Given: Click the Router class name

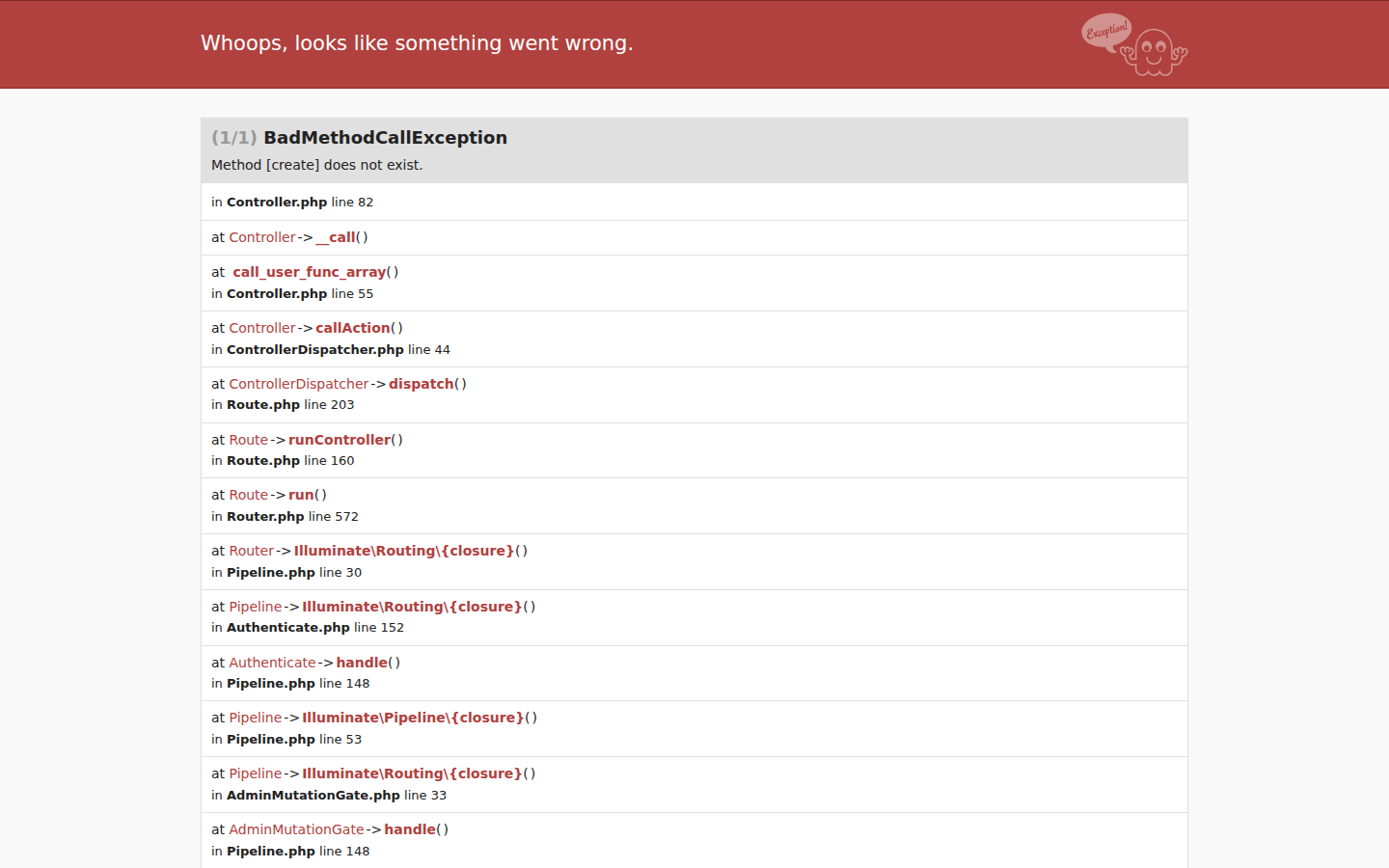Looking at the screenshot, I should 252,551.
